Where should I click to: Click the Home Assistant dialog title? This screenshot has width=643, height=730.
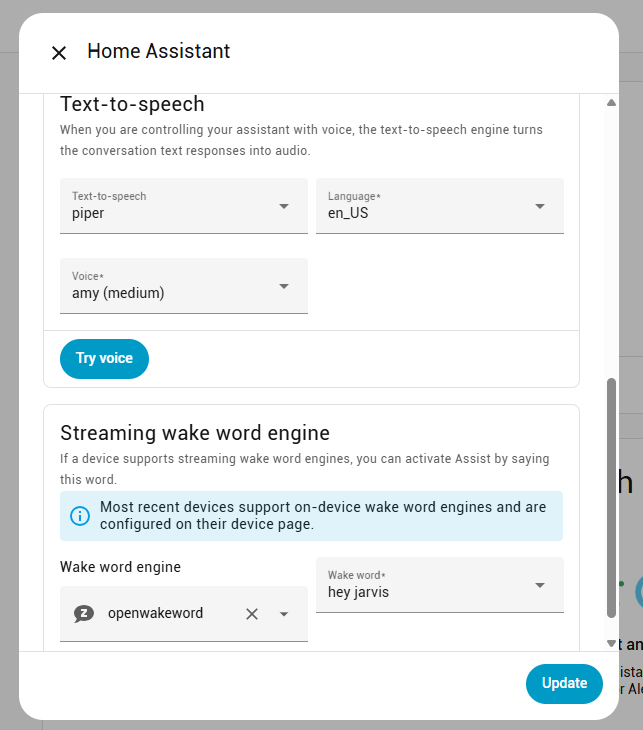tap(158, 51)
